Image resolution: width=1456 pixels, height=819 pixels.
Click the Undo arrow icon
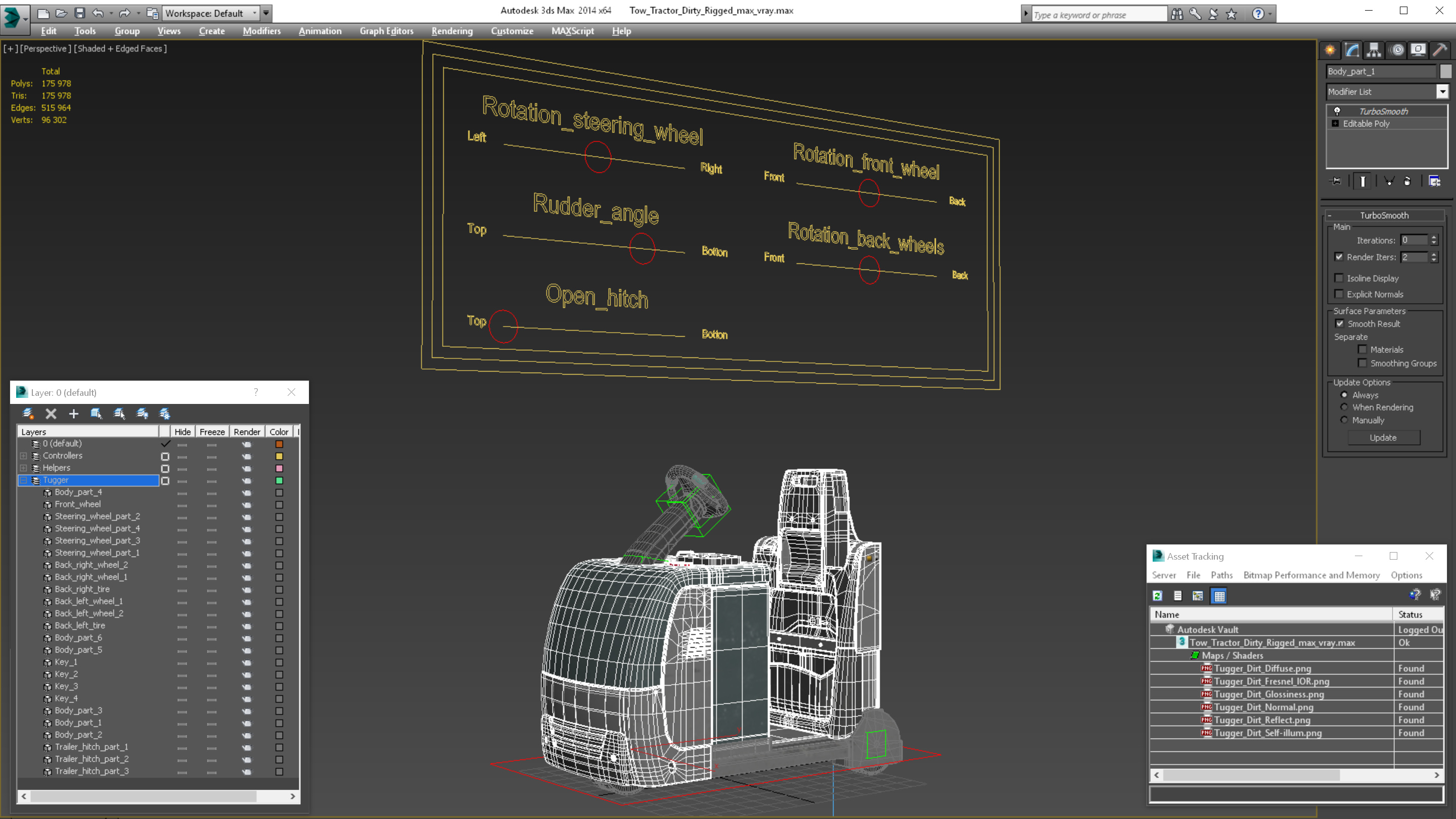pos(98,13)
